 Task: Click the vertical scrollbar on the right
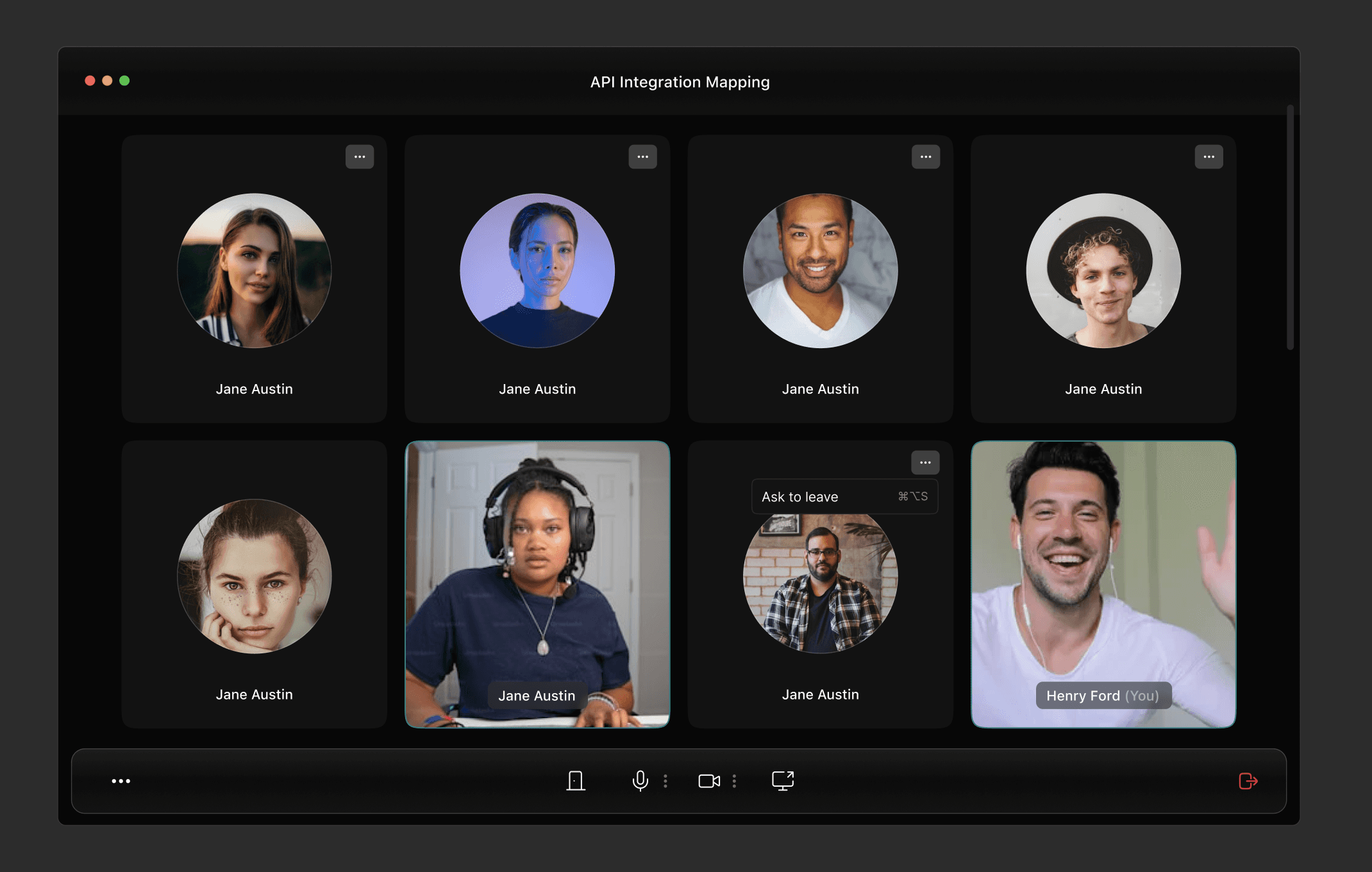[1290, 228]
